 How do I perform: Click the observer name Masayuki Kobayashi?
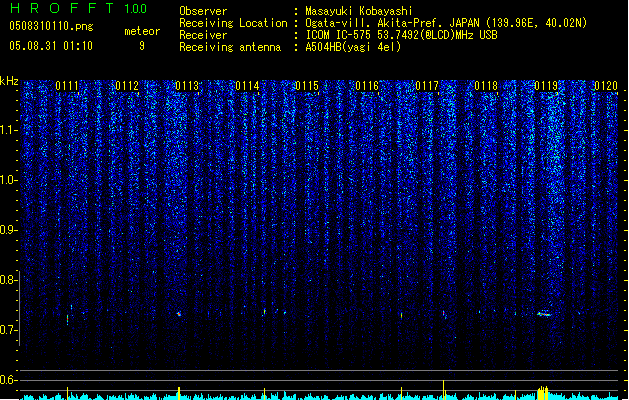359,11
